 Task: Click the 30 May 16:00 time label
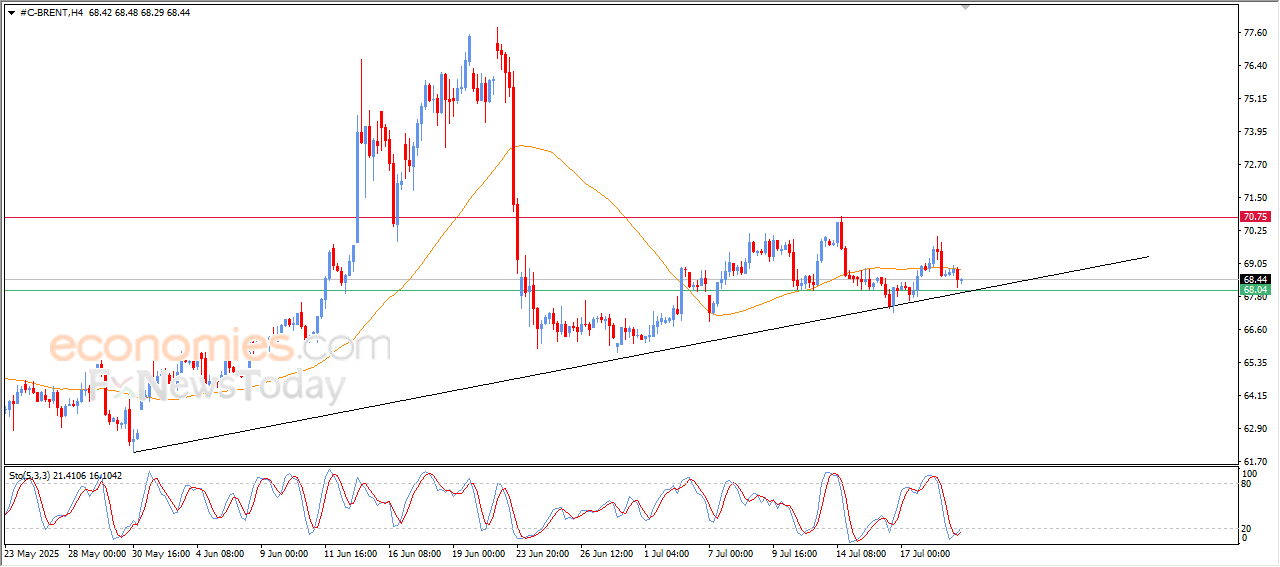(x=161, y=553)
